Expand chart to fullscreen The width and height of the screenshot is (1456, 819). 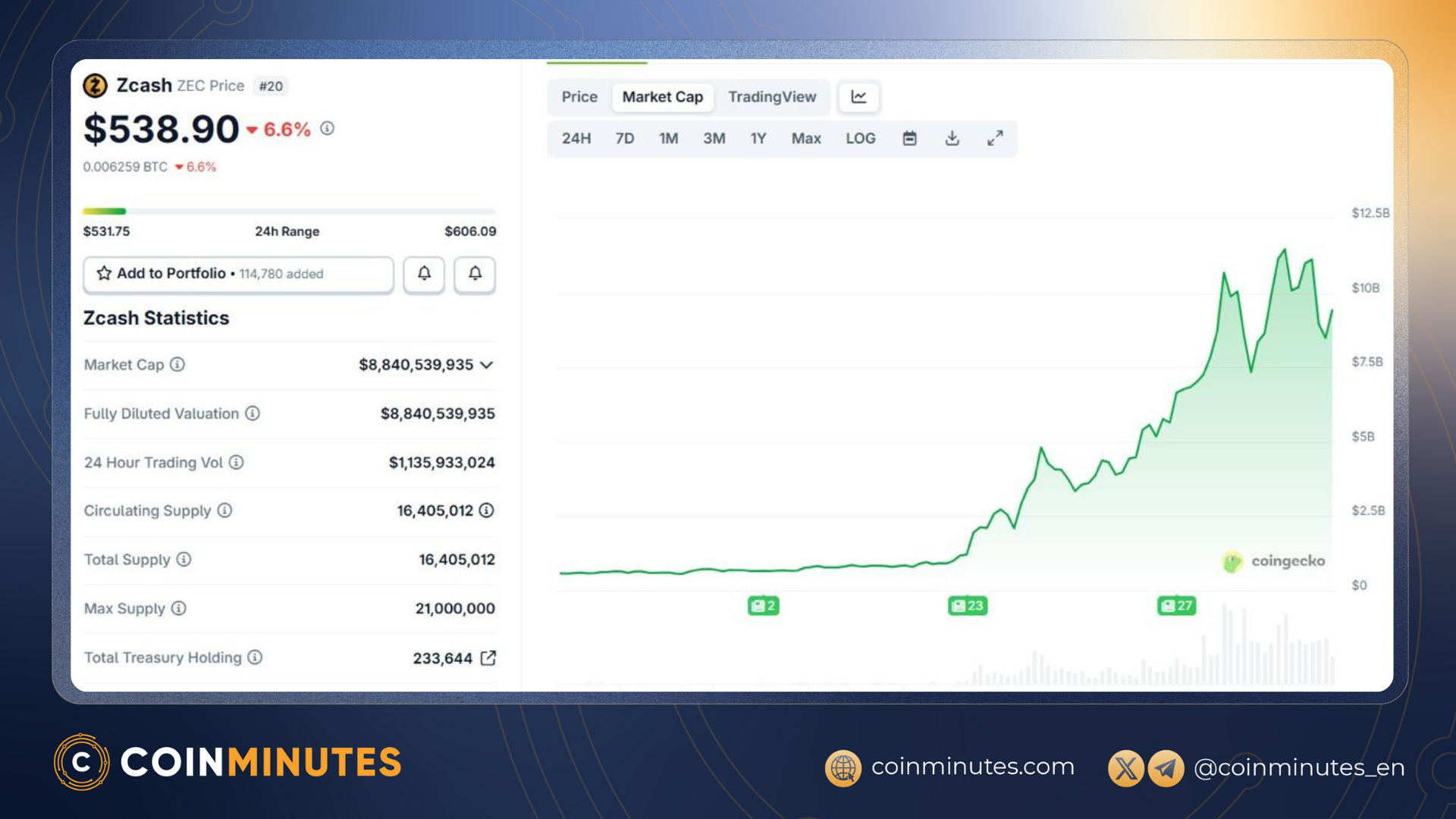coord(995,138)
